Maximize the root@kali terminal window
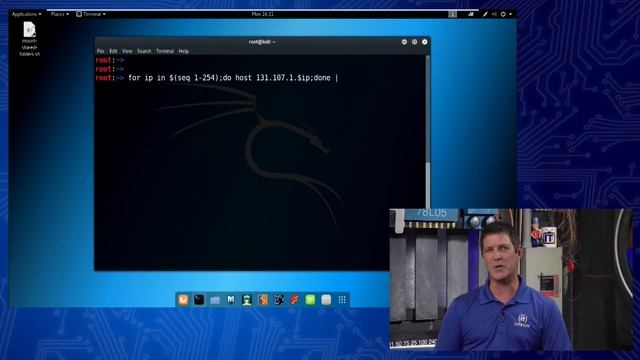 (414, 42)
